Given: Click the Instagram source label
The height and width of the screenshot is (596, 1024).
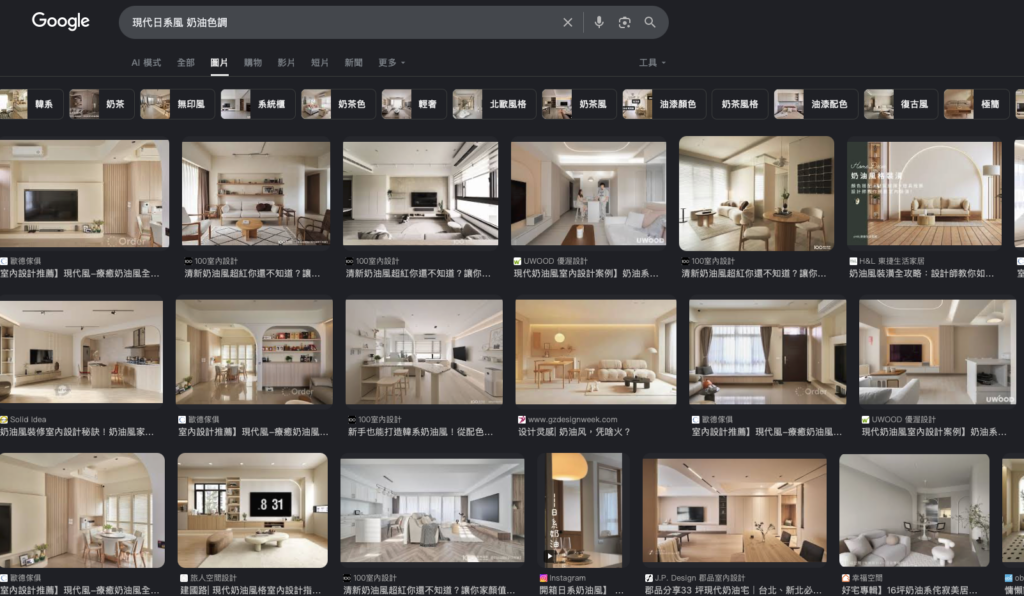Looking at the screenshot, I should click(x=568, y=578).
